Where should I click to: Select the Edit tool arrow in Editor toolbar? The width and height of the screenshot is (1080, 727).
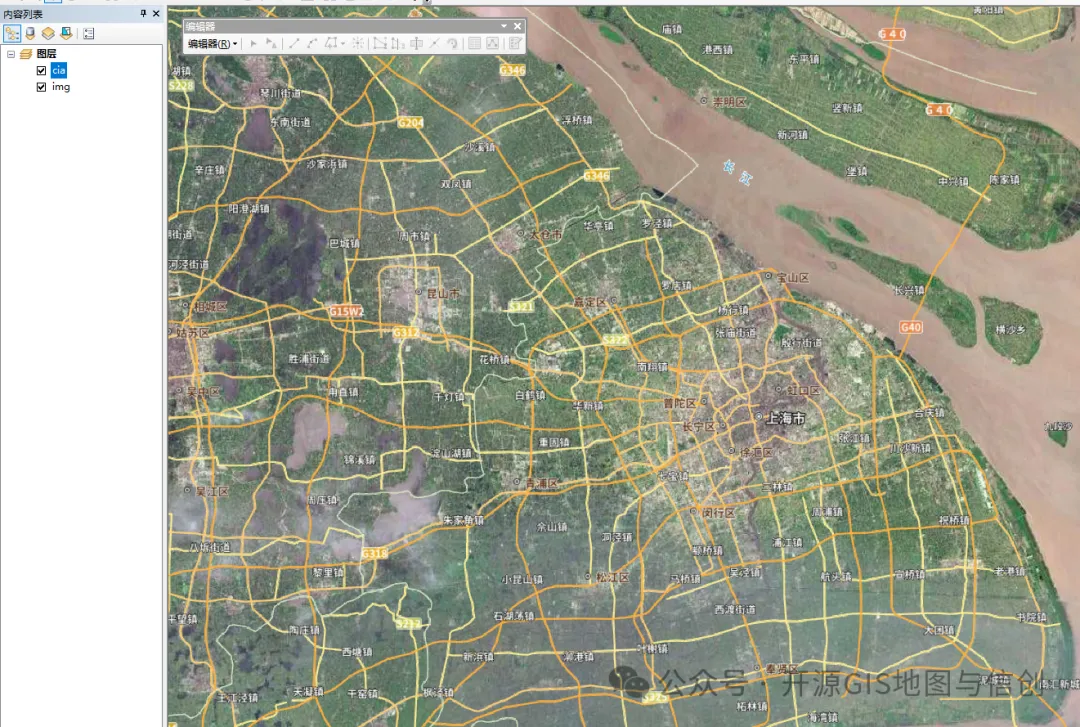point(253,44)
